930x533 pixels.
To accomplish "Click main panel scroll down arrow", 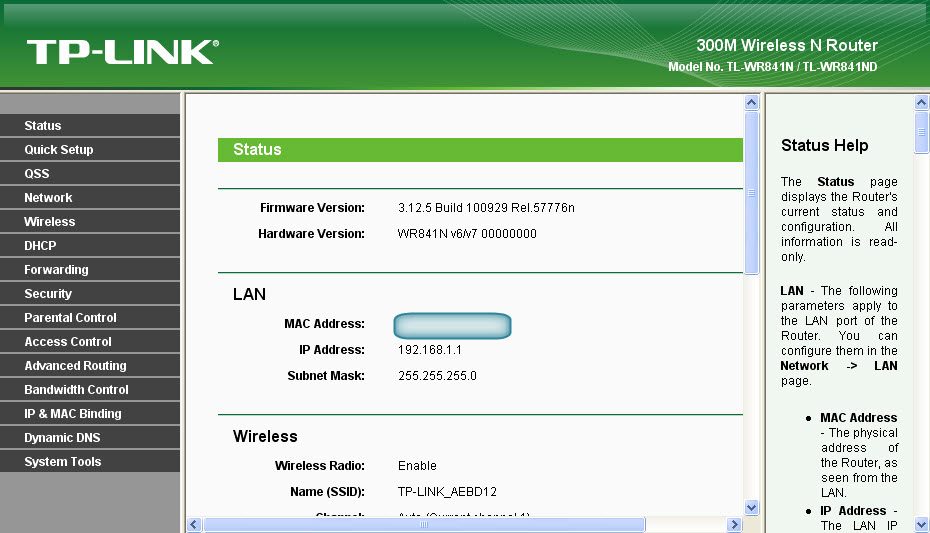I will 752,508.
